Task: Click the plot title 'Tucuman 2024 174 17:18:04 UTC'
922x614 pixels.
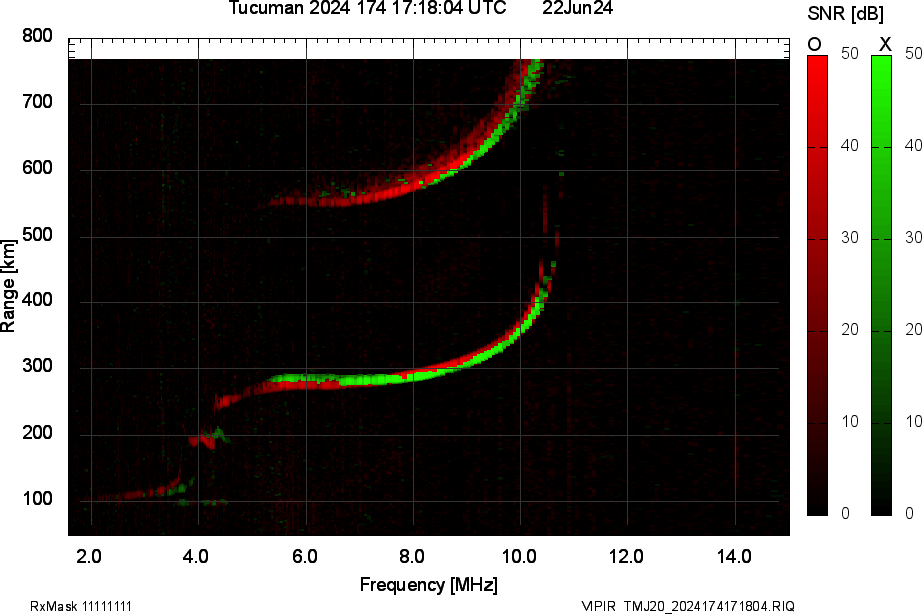Action: (x=367, y=8)
